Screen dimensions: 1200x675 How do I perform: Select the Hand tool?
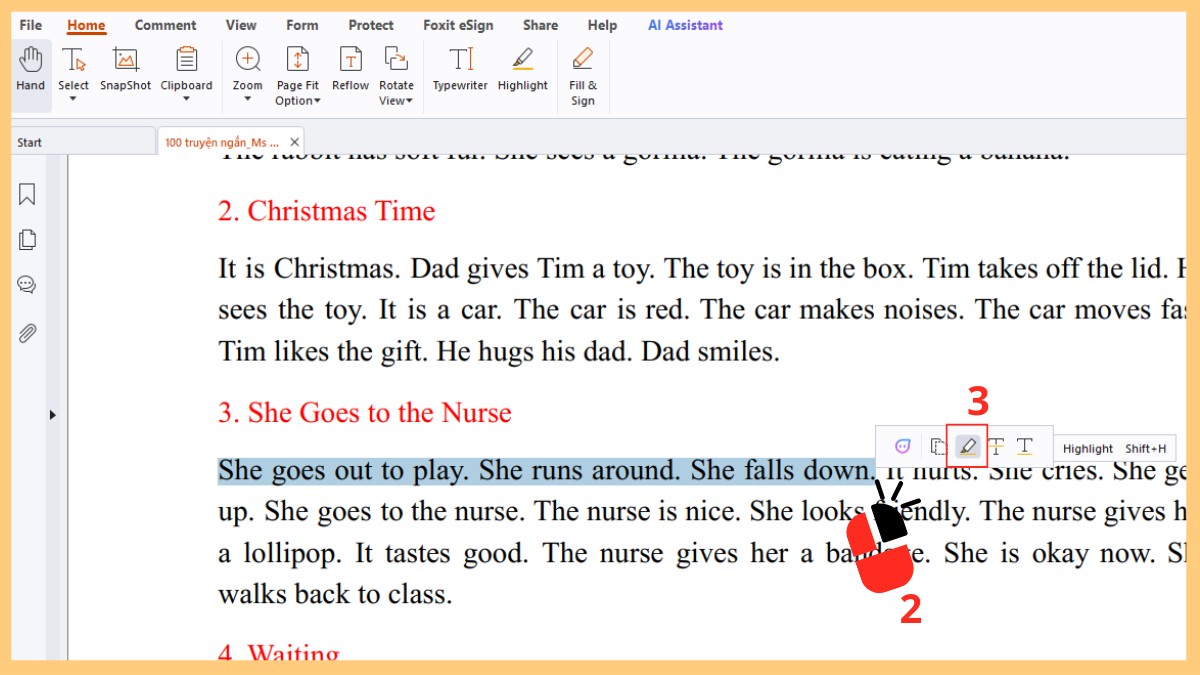coord(30,68)
